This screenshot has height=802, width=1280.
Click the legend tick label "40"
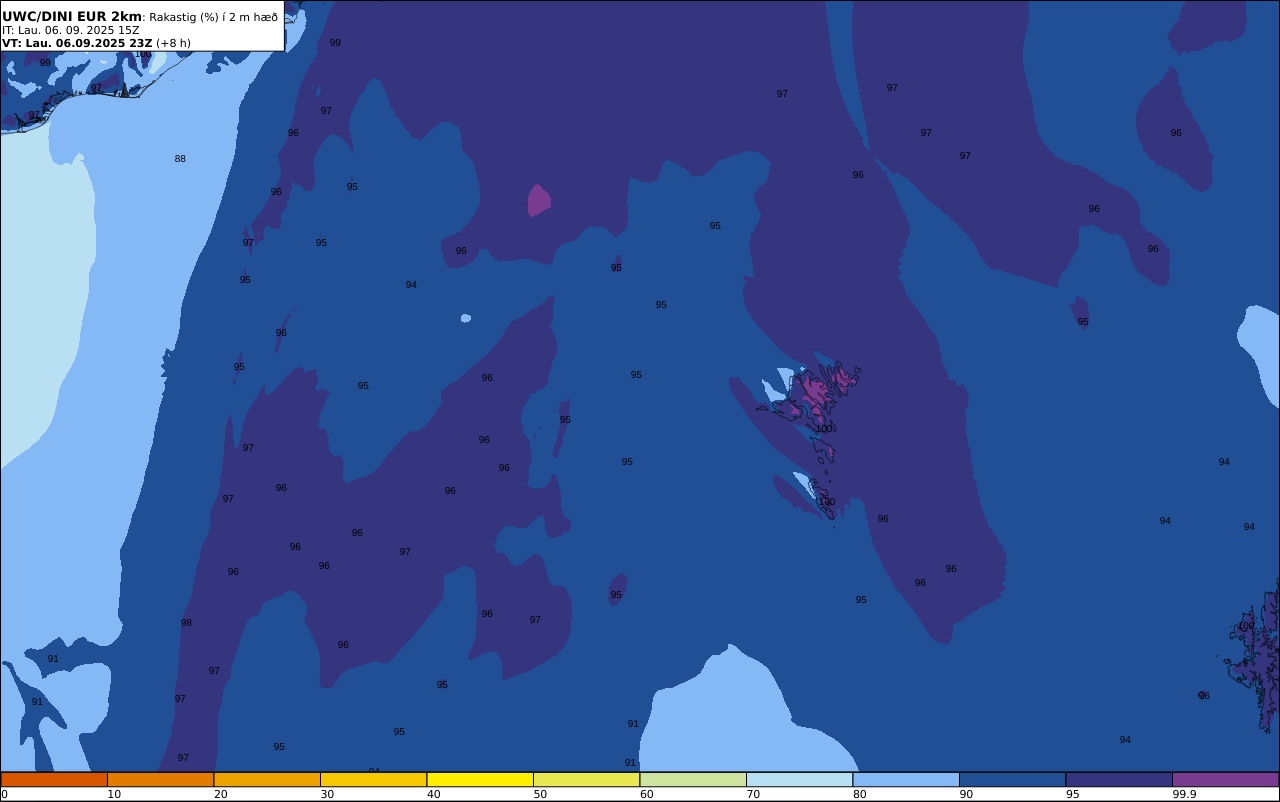(x=433, y=794)
